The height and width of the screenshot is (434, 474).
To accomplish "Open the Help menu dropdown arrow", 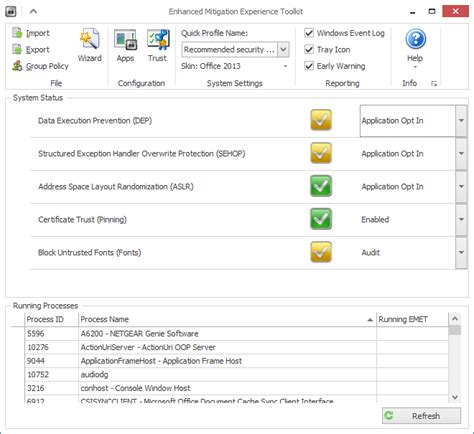I will (415, 67).
